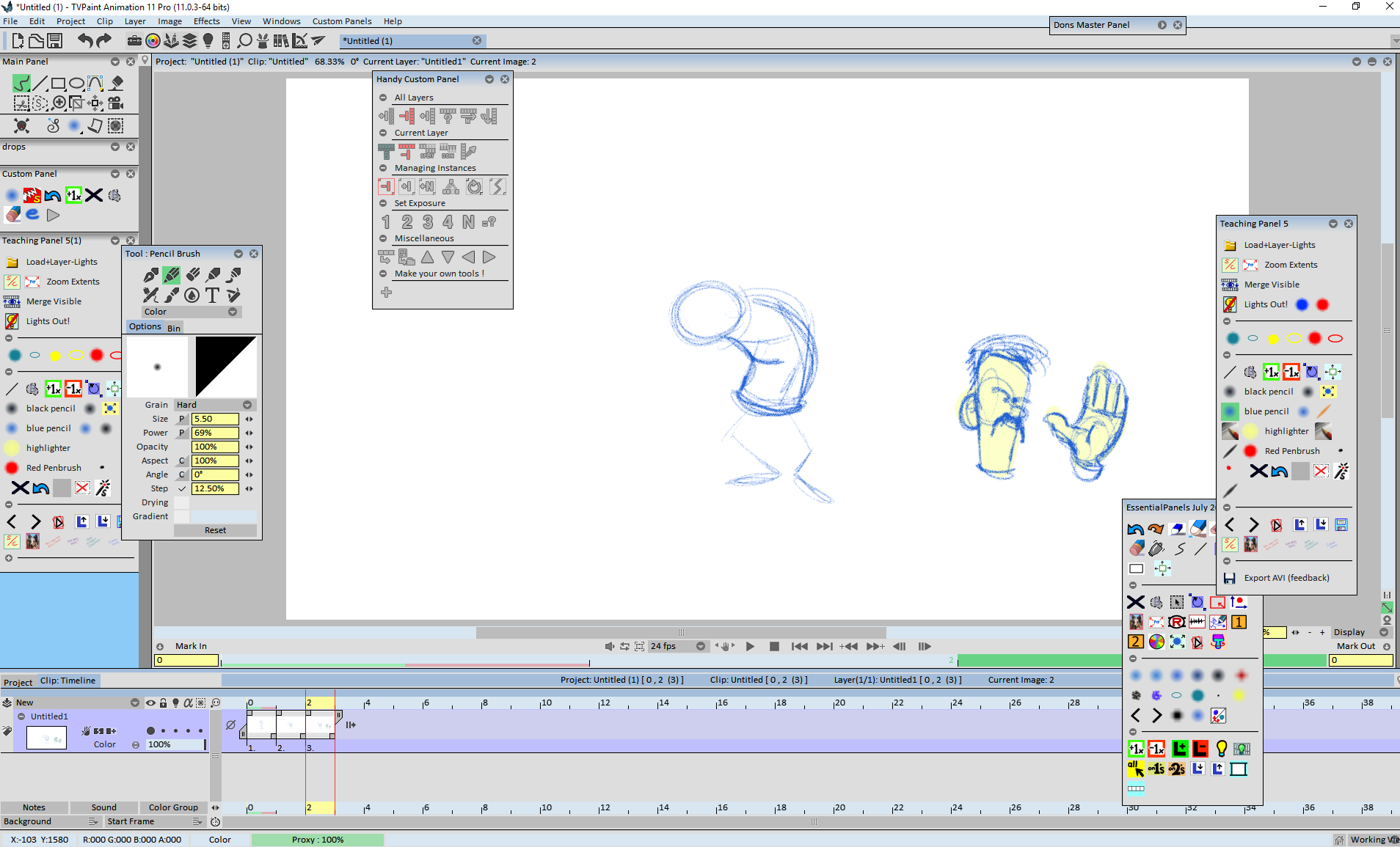Switch to the Bin tab in tool panel
The height and width of the screenshot is (847, 1400).
(173, 328)
